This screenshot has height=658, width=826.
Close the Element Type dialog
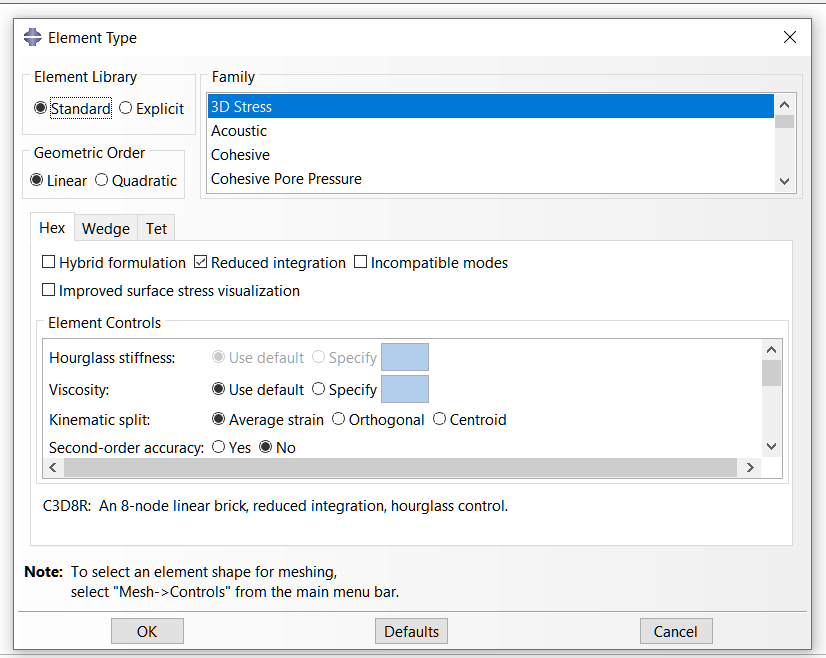click(x=789, y=38)
